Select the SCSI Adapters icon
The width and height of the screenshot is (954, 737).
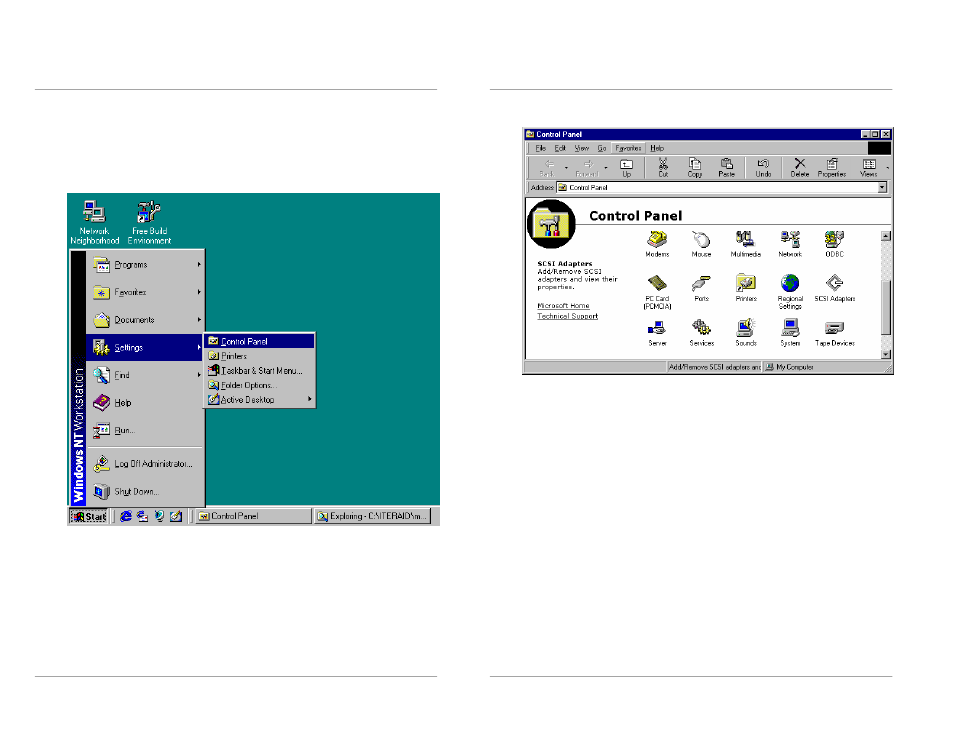[x=834, y=288]
